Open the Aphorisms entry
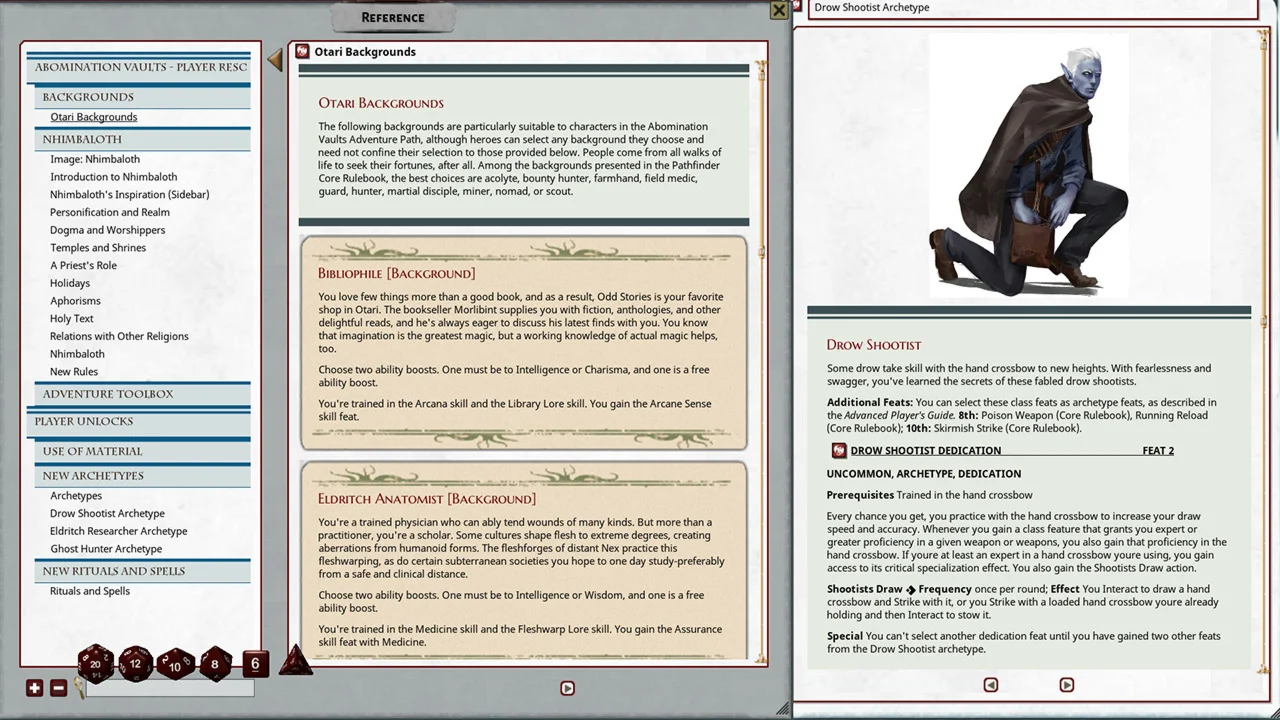Viewport: 1280px width, 720px height. 75,301
